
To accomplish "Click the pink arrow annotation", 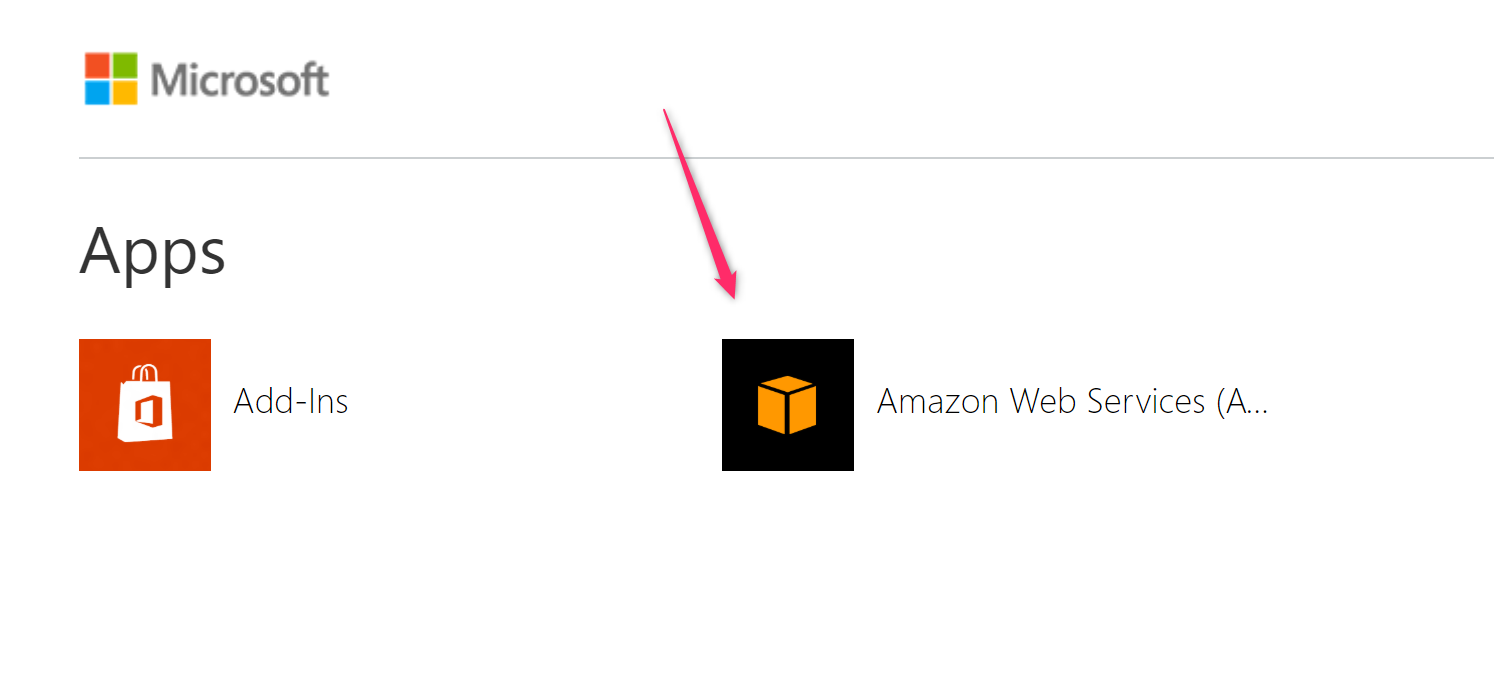I will coord(700,204).
